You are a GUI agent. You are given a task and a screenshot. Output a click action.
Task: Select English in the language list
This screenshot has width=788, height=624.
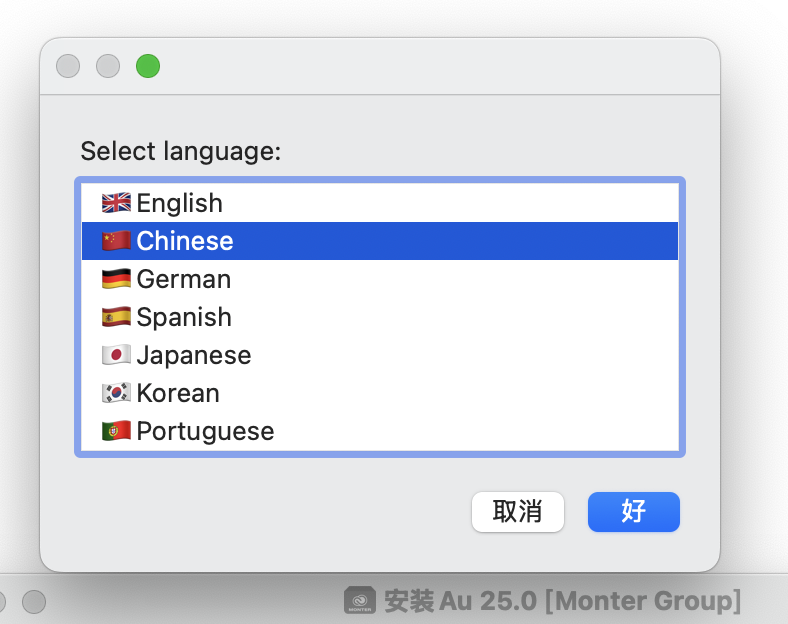pyautogui.click(x=180, y=203)
